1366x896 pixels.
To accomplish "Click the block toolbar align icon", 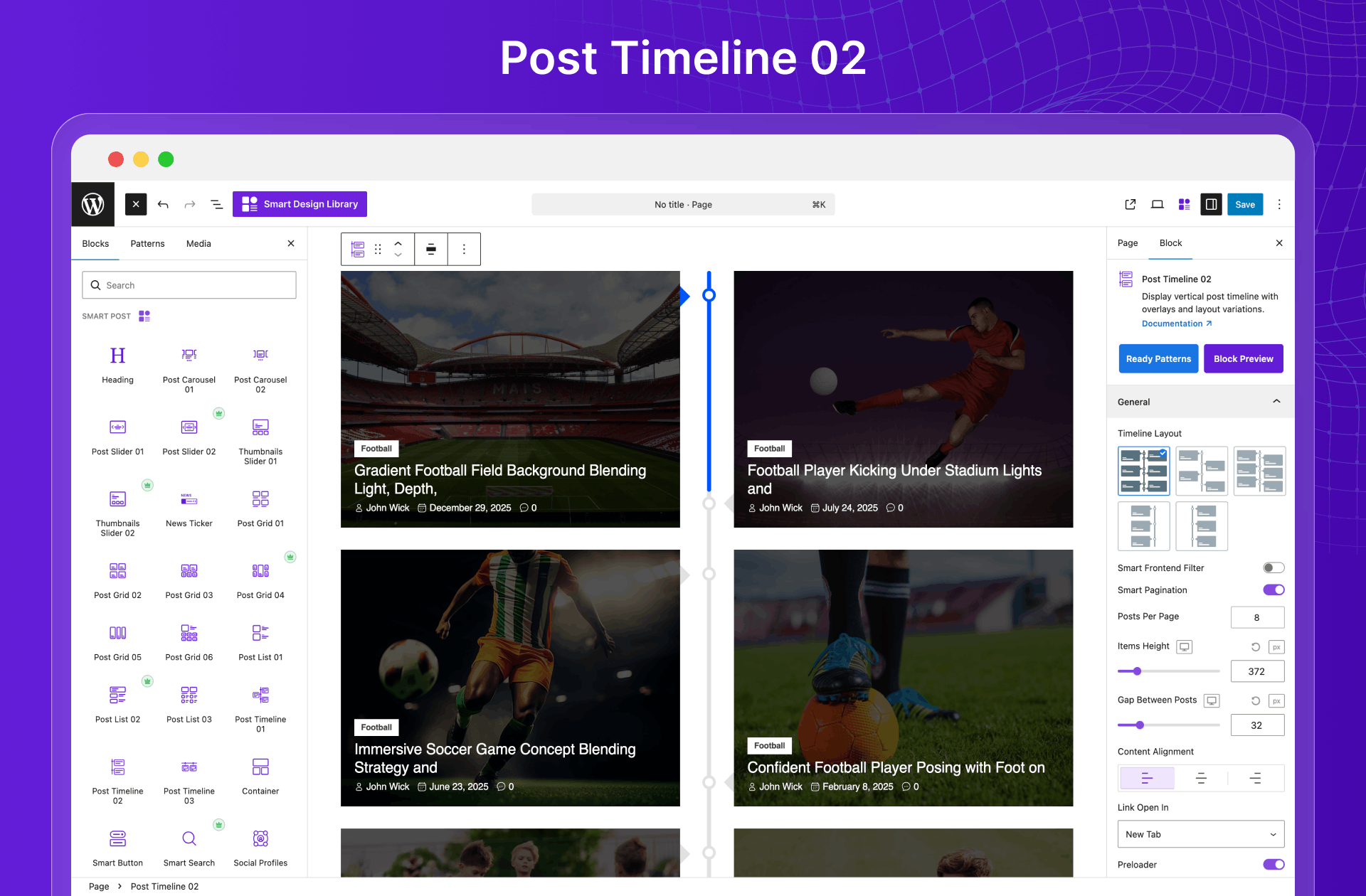I will [431, 249].
